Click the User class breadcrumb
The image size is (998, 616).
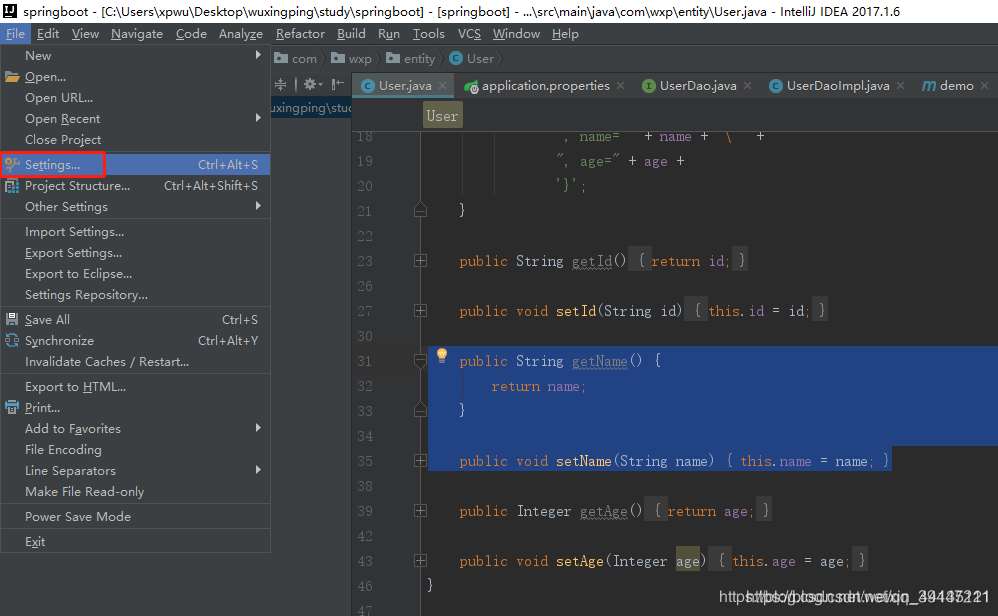click(x=472, y=59)
